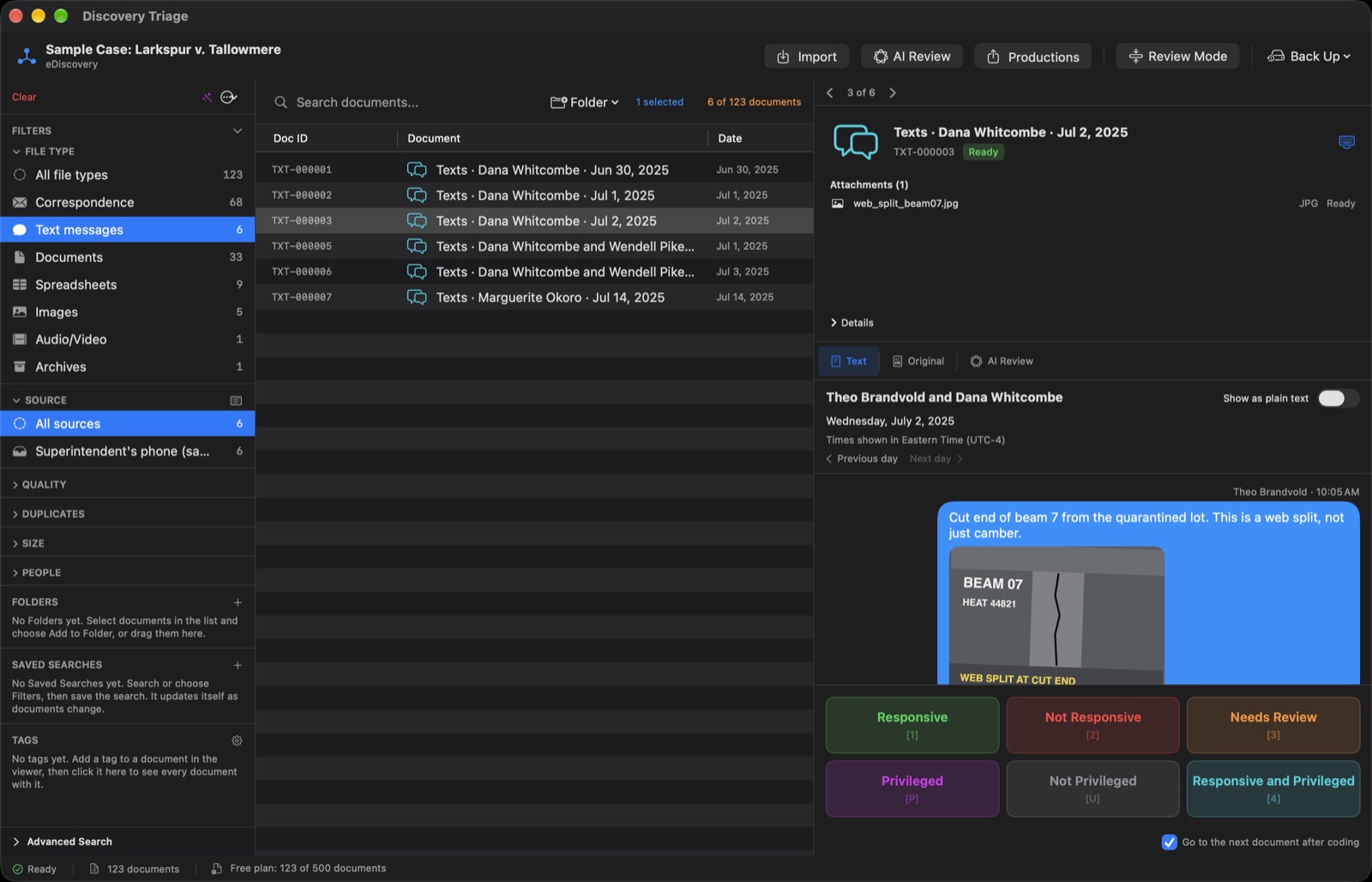The height and width of the screenshot is (882, 1372).
Task: Open the Folder dropdown
Action: click(x=584, y=102)
